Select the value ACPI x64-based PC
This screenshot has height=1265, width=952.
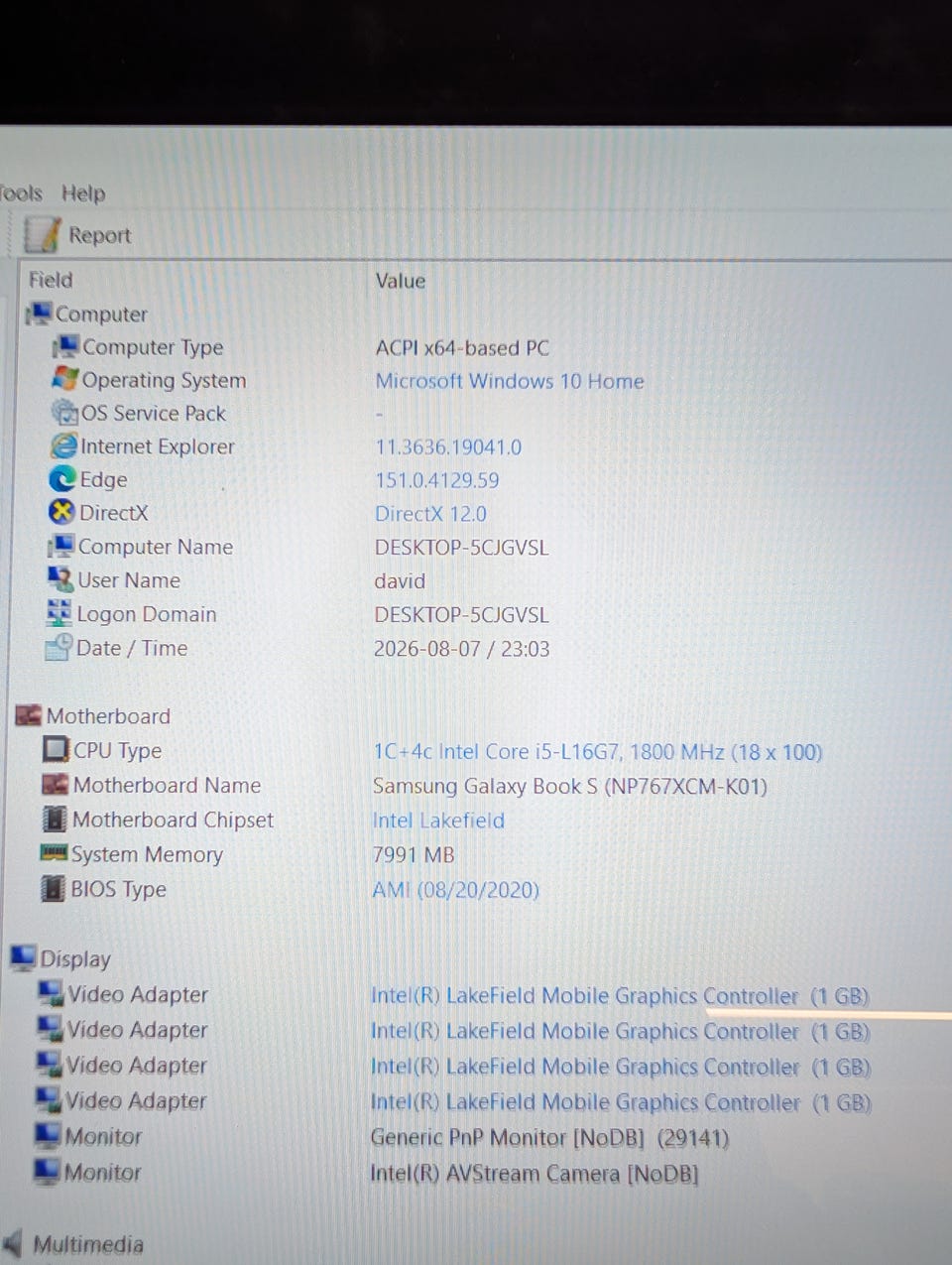coord(462,348)
